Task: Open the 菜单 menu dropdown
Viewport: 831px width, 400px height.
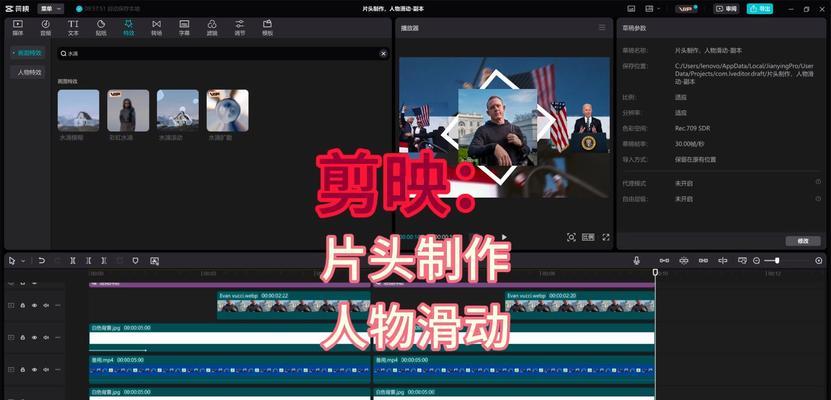Action: [50, 8]
